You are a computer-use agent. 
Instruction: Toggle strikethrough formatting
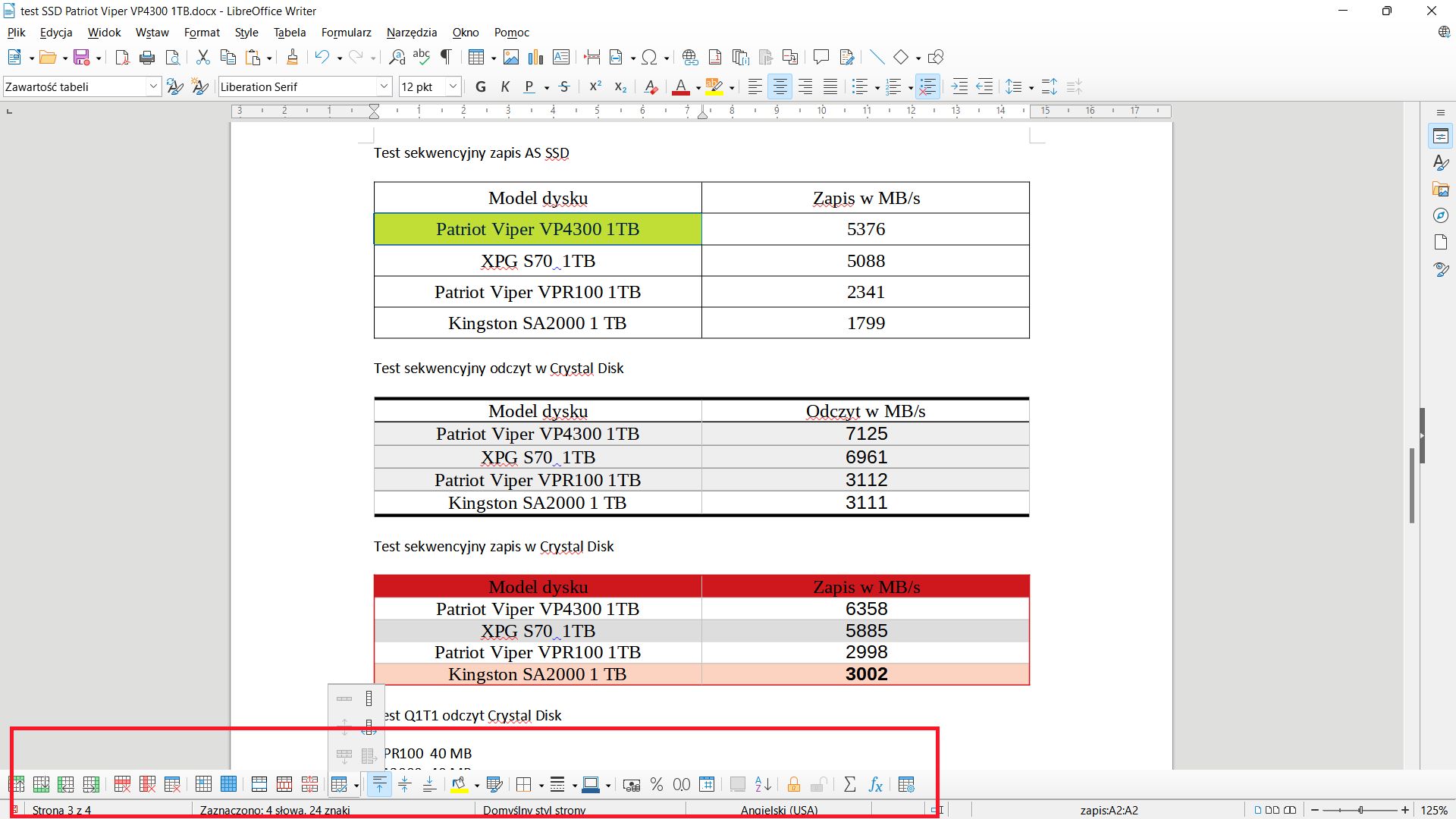[x=564, y=86]
